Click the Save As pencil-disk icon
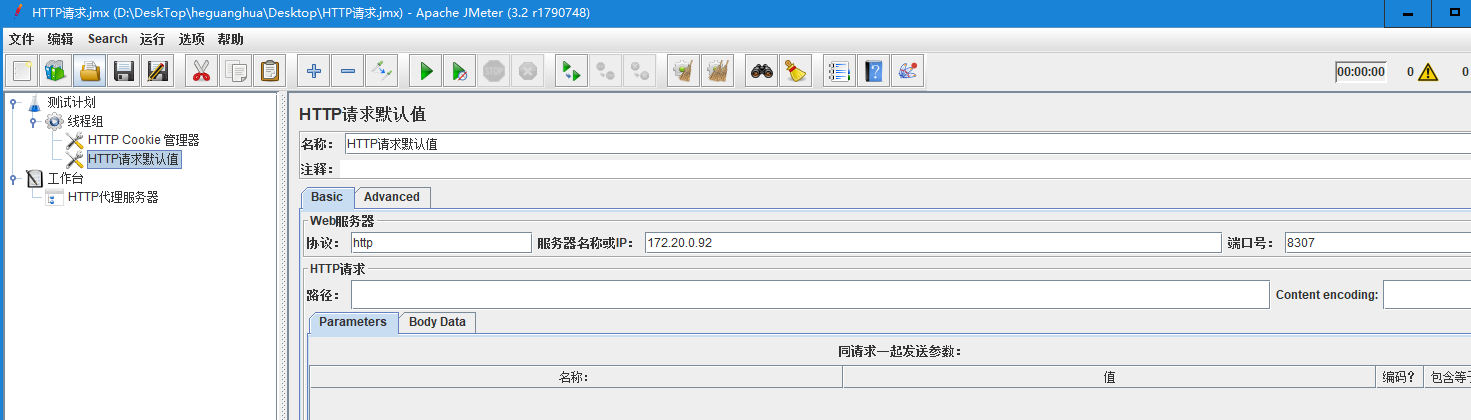Viewport: 1471px width, 420px height. [158, 71]
